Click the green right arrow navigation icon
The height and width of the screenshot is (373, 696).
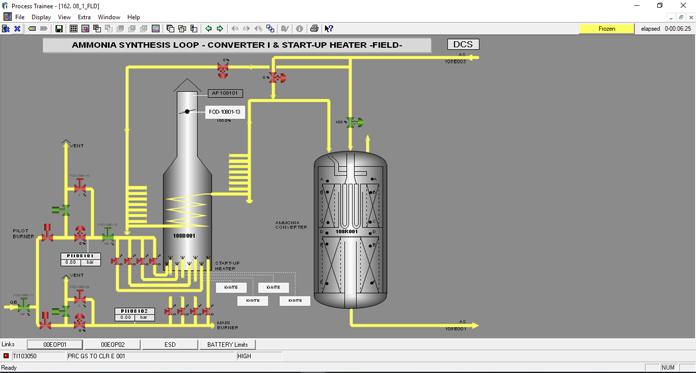point(220,28)
